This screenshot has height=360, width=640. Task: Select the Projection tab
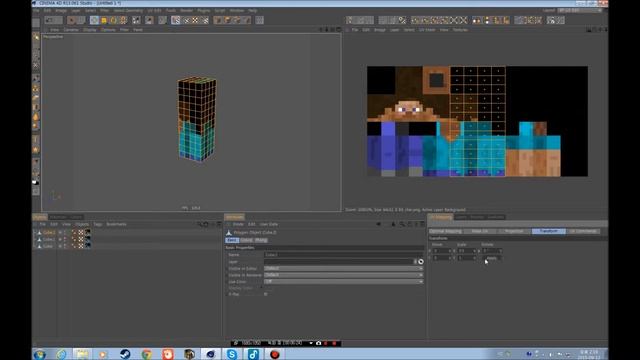[x=514, y=231]
